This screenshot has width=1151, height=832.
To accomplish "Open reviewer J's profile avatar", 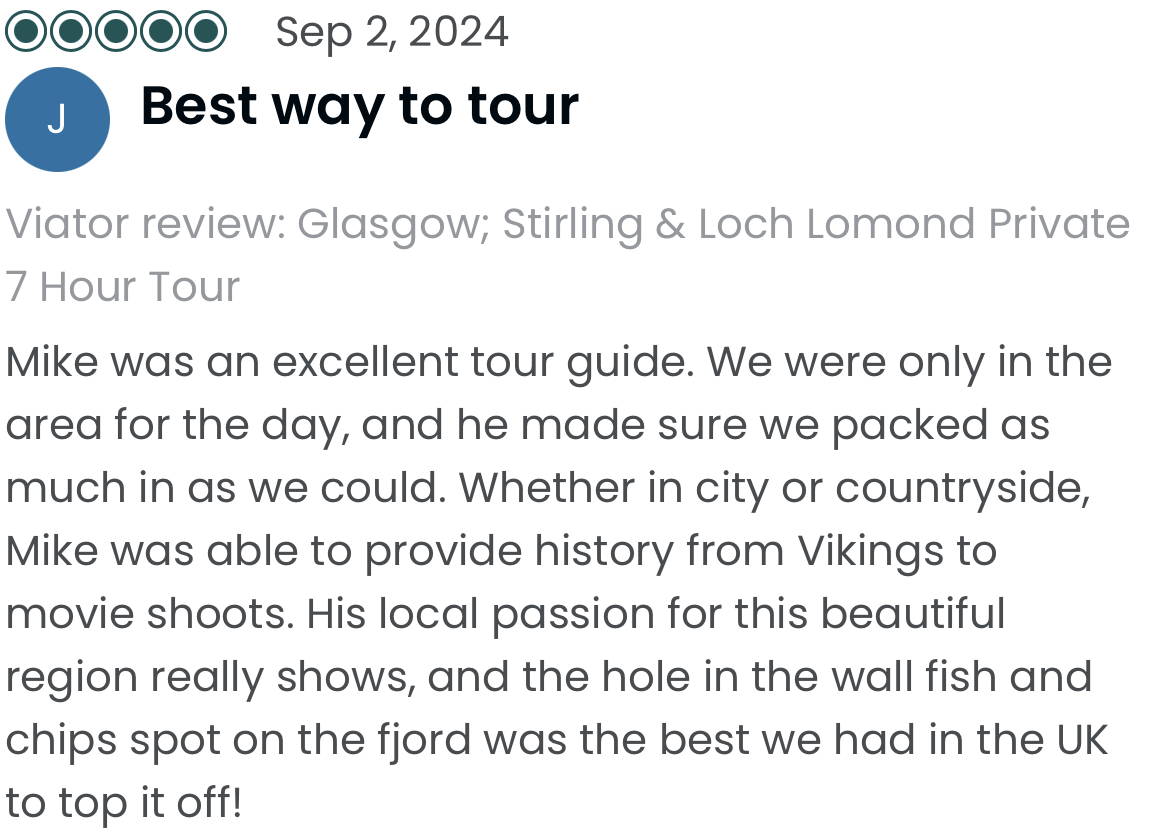I will click(x=57, y=119).
